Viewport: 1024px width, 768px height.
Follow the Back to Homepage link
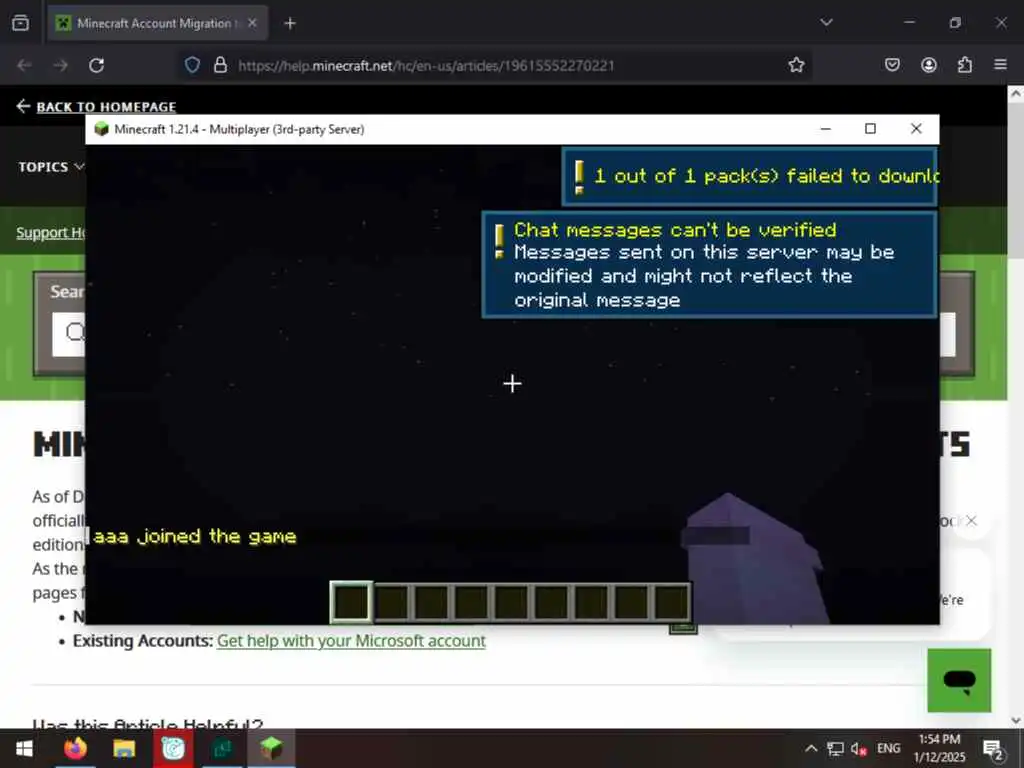(x=97, y=106)
